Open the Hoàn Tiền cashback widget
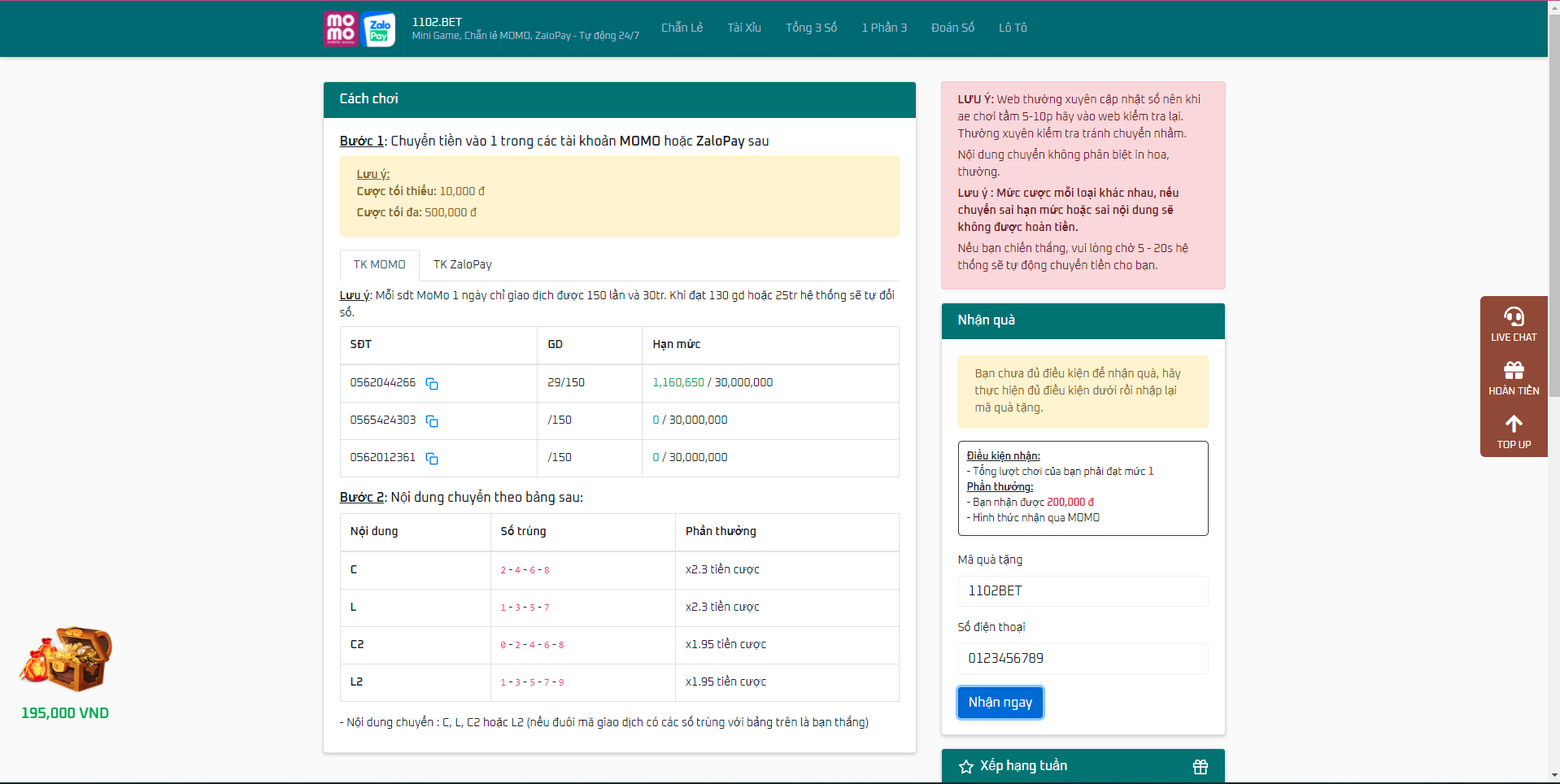Viewport: 1560px width, 784px height. (x=1514, y=378)
